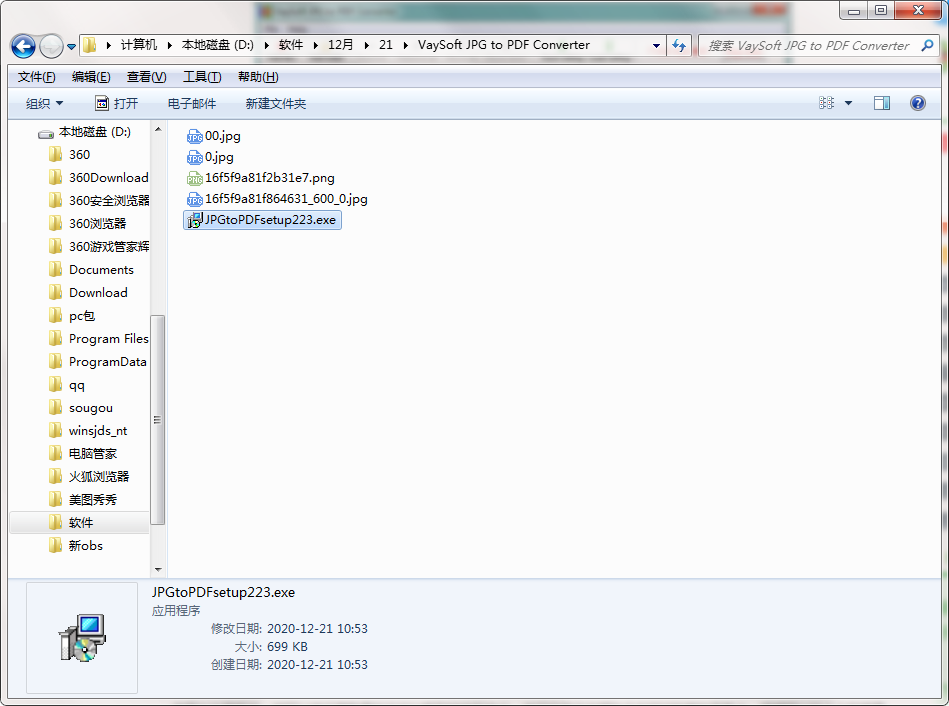Open qq folder in tree
Image resolution: width=949 pixels, height=706 pixels.
tap(67, 384)
